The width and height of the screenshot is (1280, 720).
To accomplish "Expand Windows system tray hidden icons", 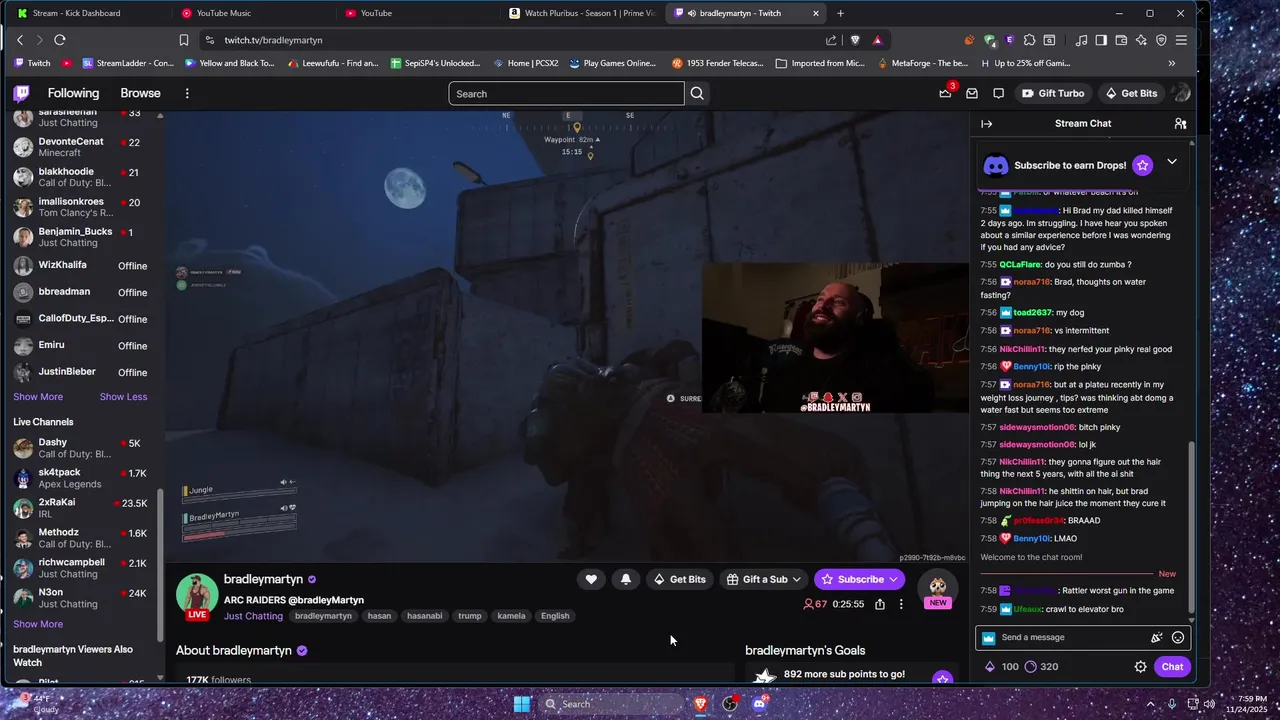I will tap(1151, 704).
